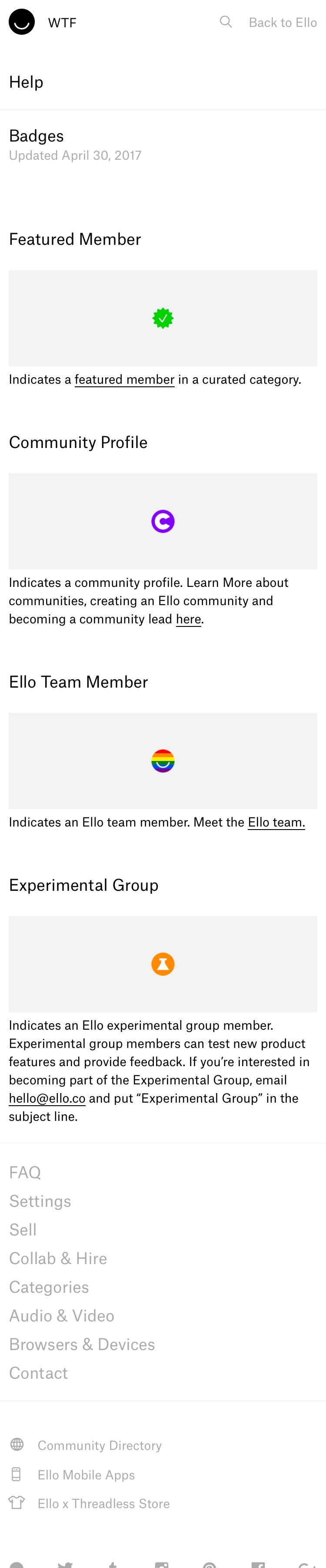Go back to Ello

283,23
